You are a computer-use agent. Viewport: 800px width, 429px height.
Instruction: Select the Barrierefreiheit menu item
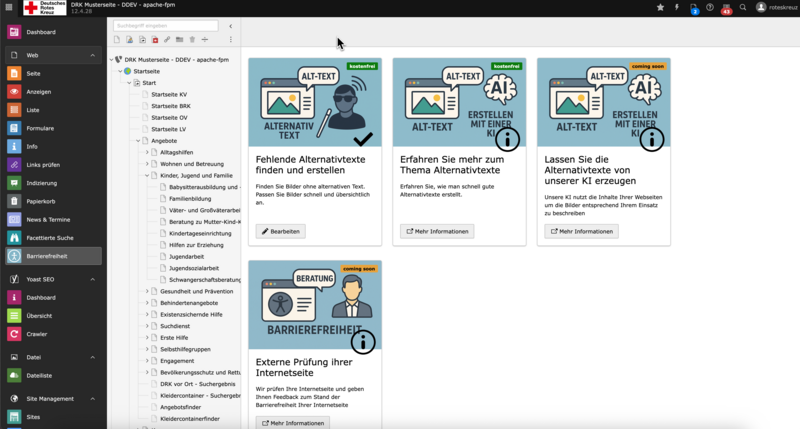(x=48, y=256)
